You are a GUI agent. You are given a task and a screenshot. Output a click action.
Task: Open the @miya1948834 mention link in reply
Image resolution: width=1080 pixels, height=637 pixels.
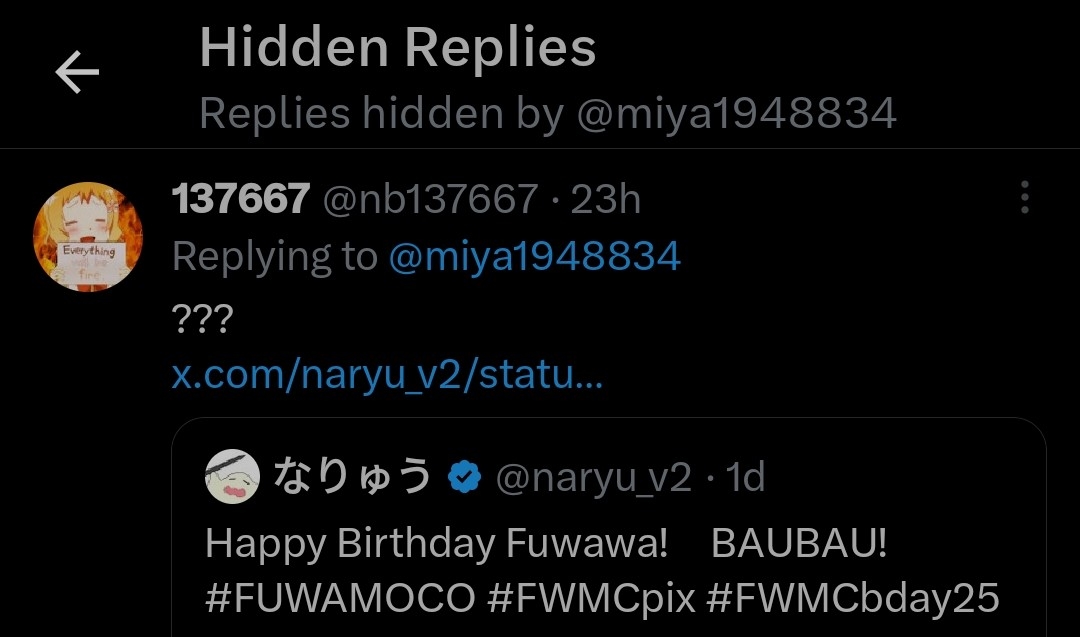(534, 256)
